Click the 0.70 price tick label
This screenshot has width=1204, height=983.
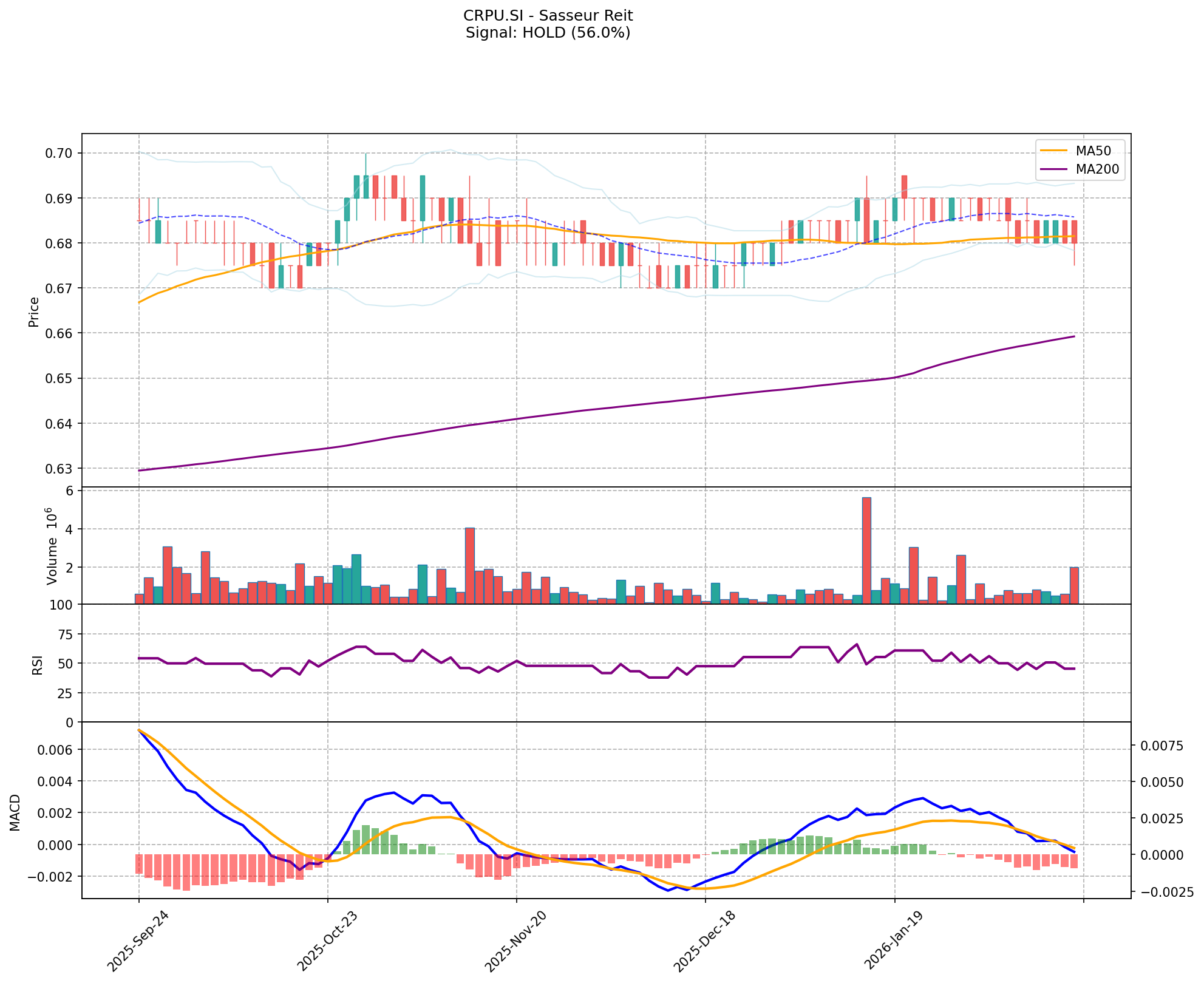60,153
